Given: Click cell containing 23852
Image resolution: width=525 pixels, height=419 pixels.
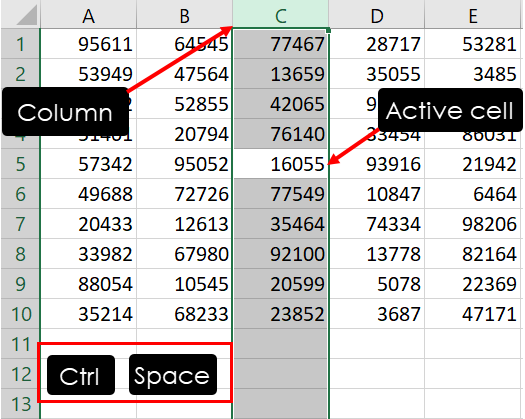Looking at the screenshot, I should [x=281, y=313].
